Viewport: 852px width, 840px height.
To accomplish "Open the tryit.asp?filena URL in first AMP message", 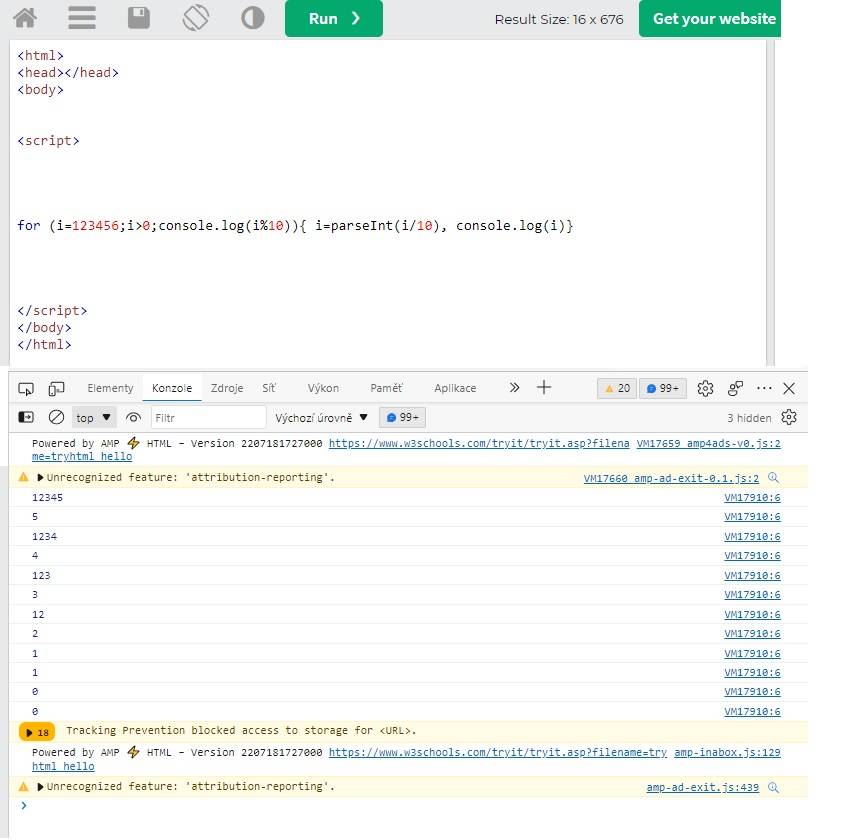I will click(479, 443).
